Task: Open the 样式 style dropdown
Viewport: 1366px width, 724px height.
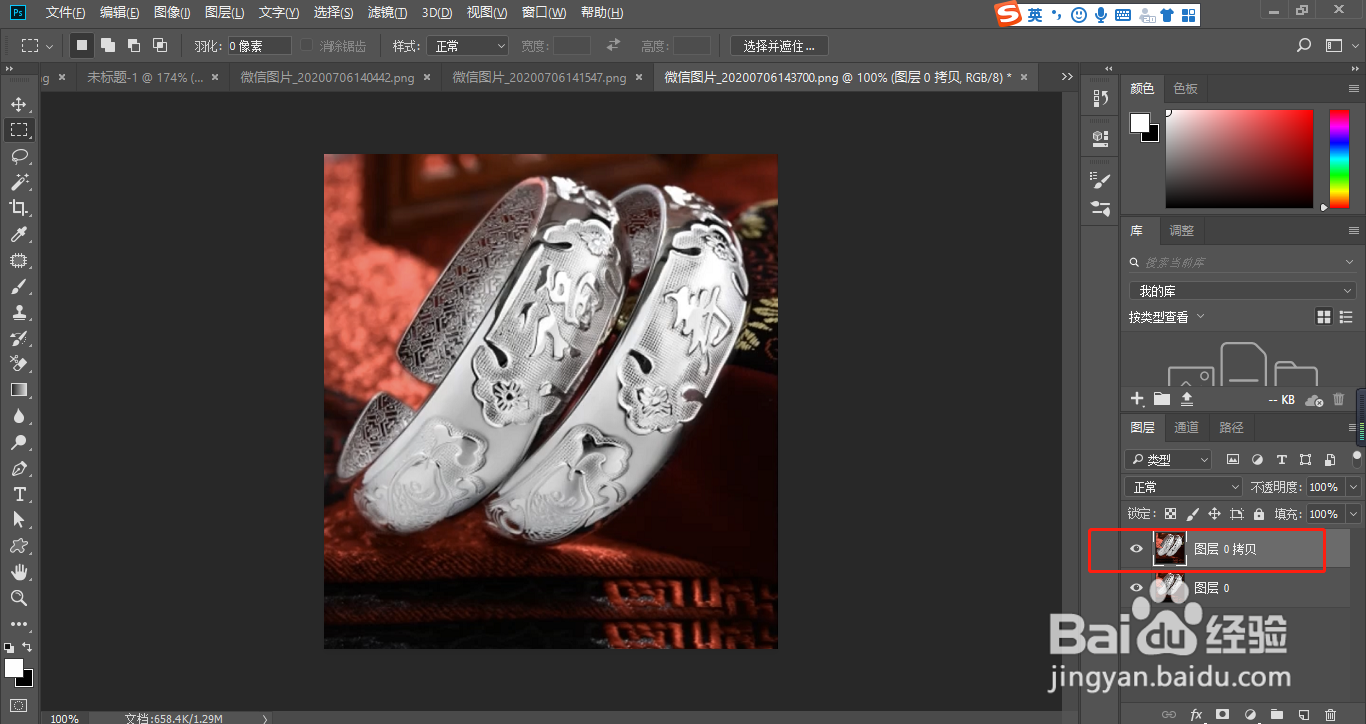Action: [467, 46]
